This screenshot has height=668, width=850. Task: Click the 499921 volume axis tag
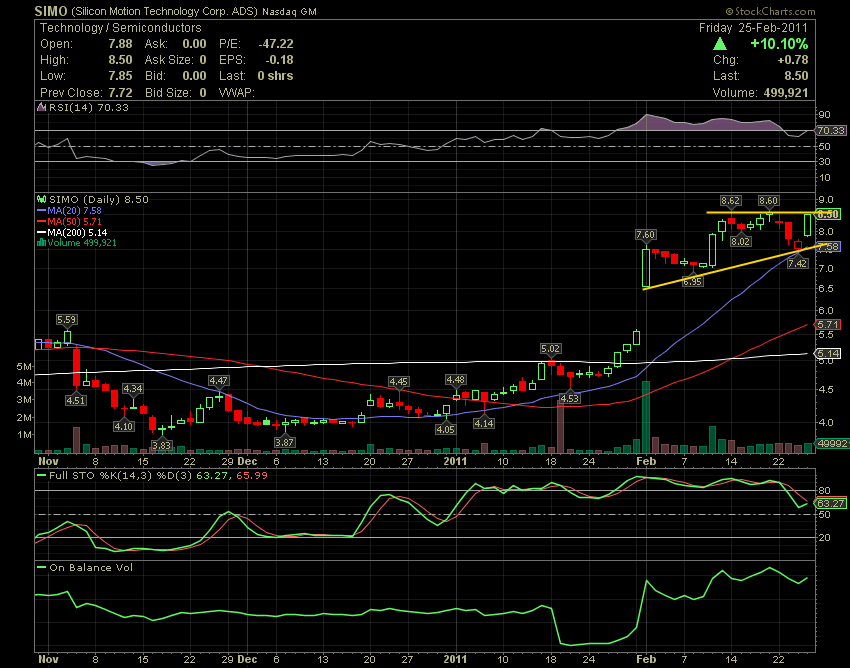pos(833,444)
